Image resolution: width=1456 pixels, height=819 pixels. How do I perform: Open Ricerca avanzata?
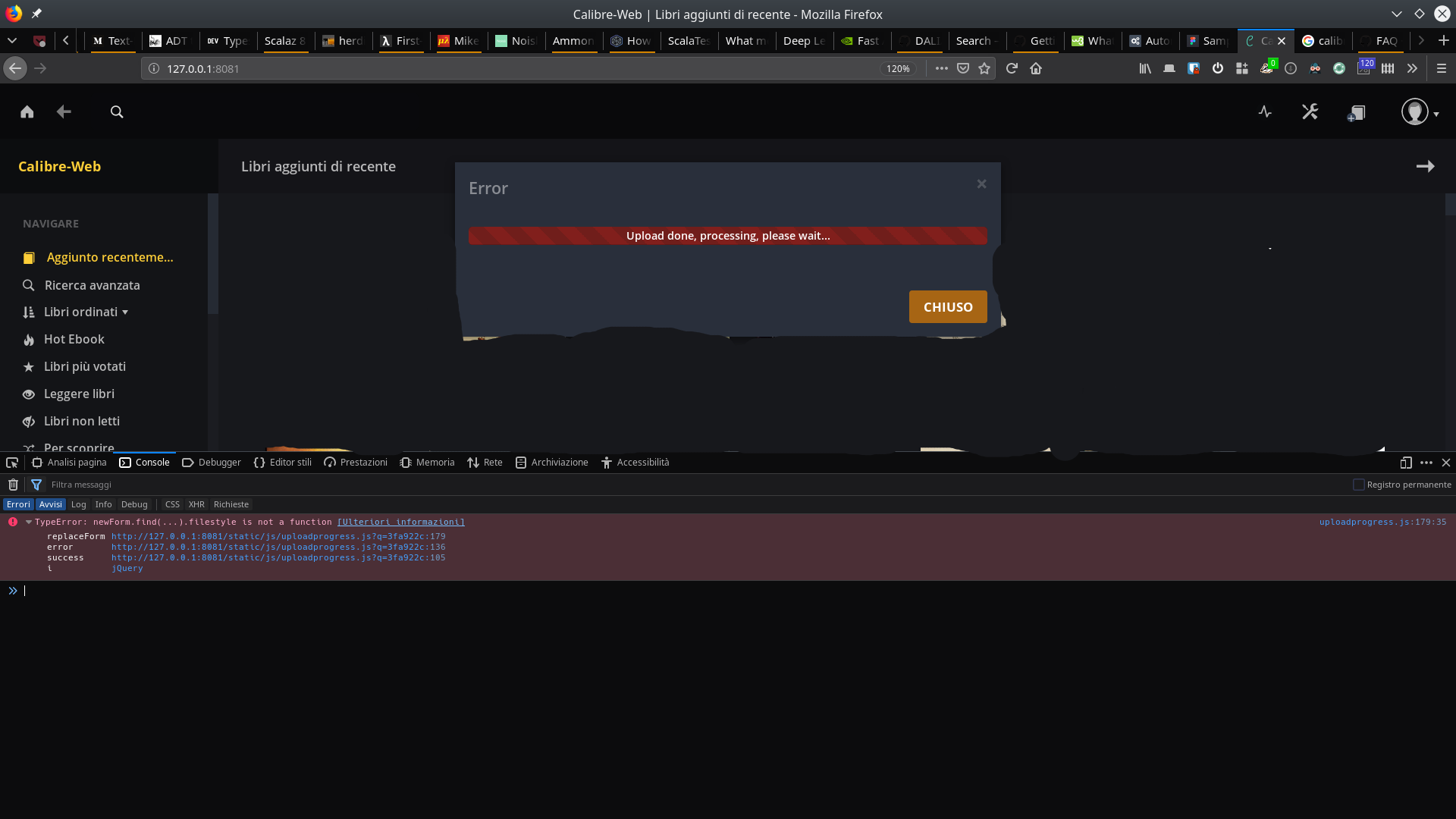click(82, 285)
